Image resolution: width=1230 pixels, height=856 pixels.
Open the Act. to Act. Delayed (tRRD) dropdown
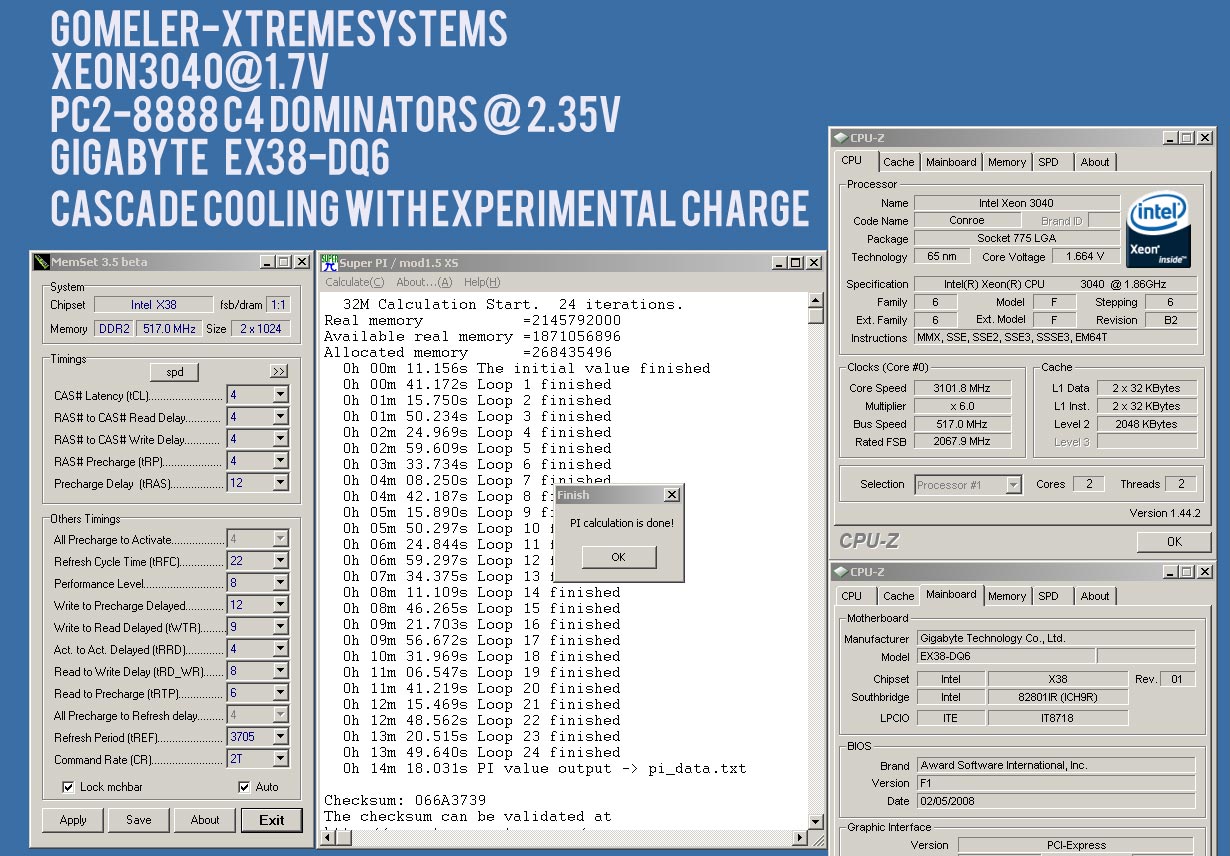[280, 649]
